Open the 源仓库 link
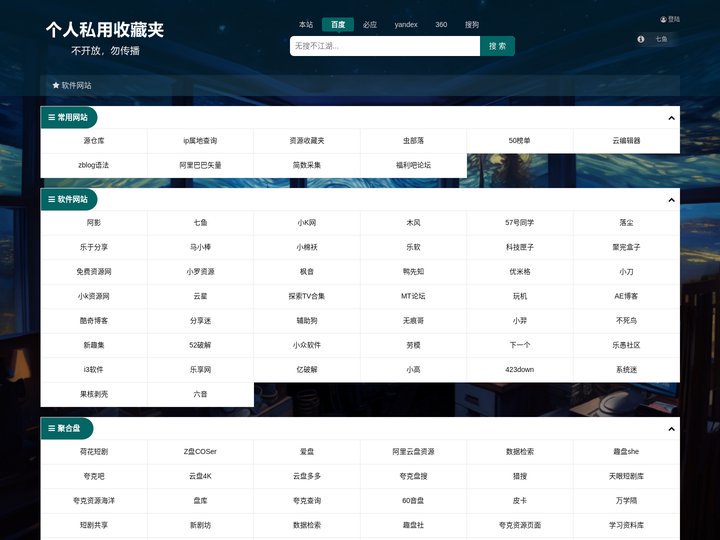The image size is (720, 540). (x=94, y=141)
